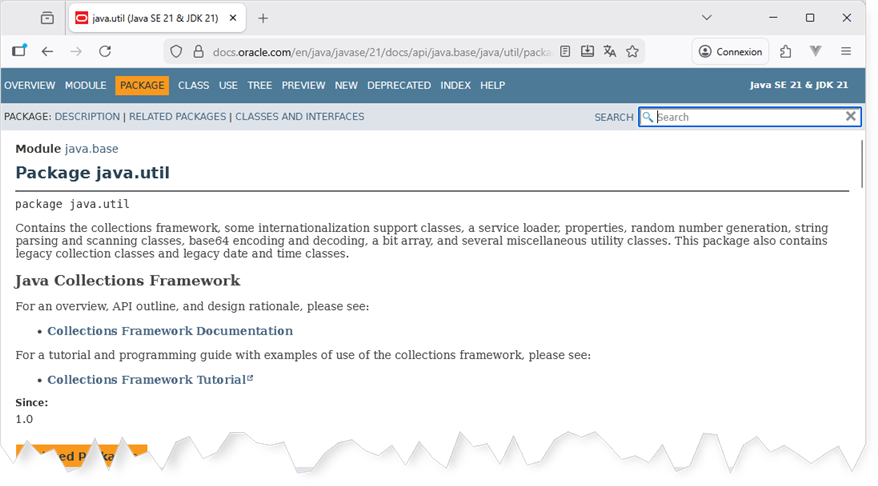
Task: Minimize the browser window
Action: [773, 18]
